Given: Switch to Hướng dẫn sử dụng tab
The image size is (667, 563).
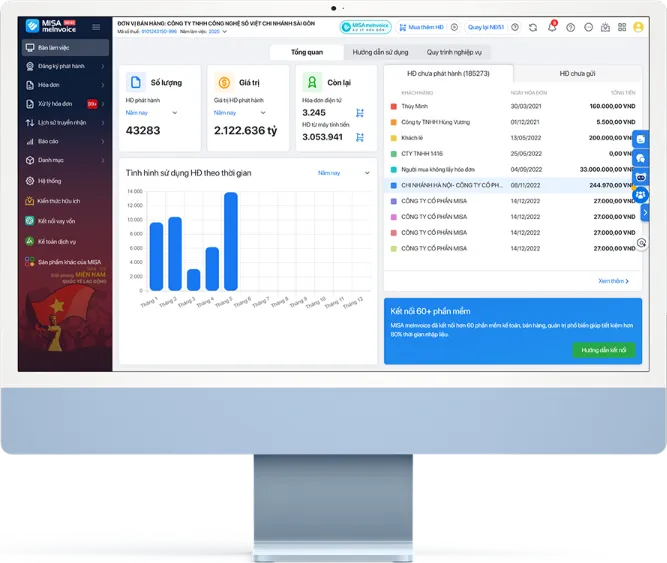Looking at the screenshot, I should coord(380,52).
